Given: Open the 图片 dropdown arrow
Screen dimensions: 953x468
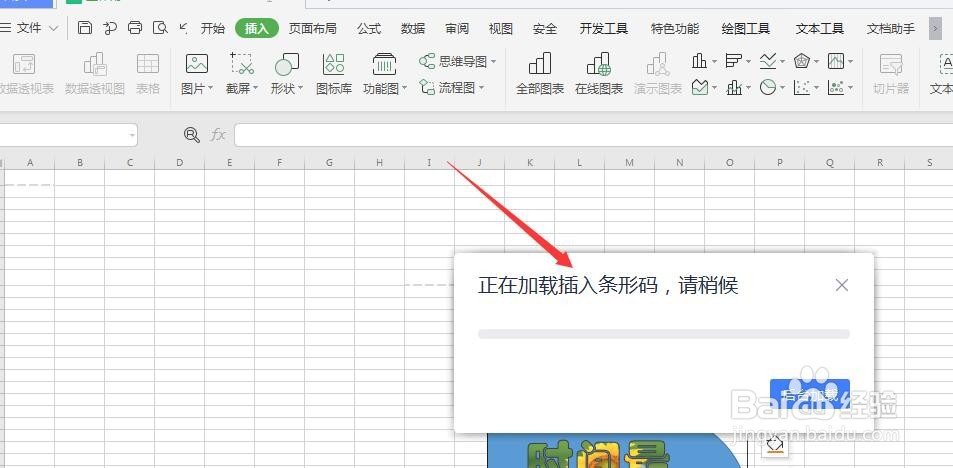Looking at the screenshot, I should coord(211,88).
